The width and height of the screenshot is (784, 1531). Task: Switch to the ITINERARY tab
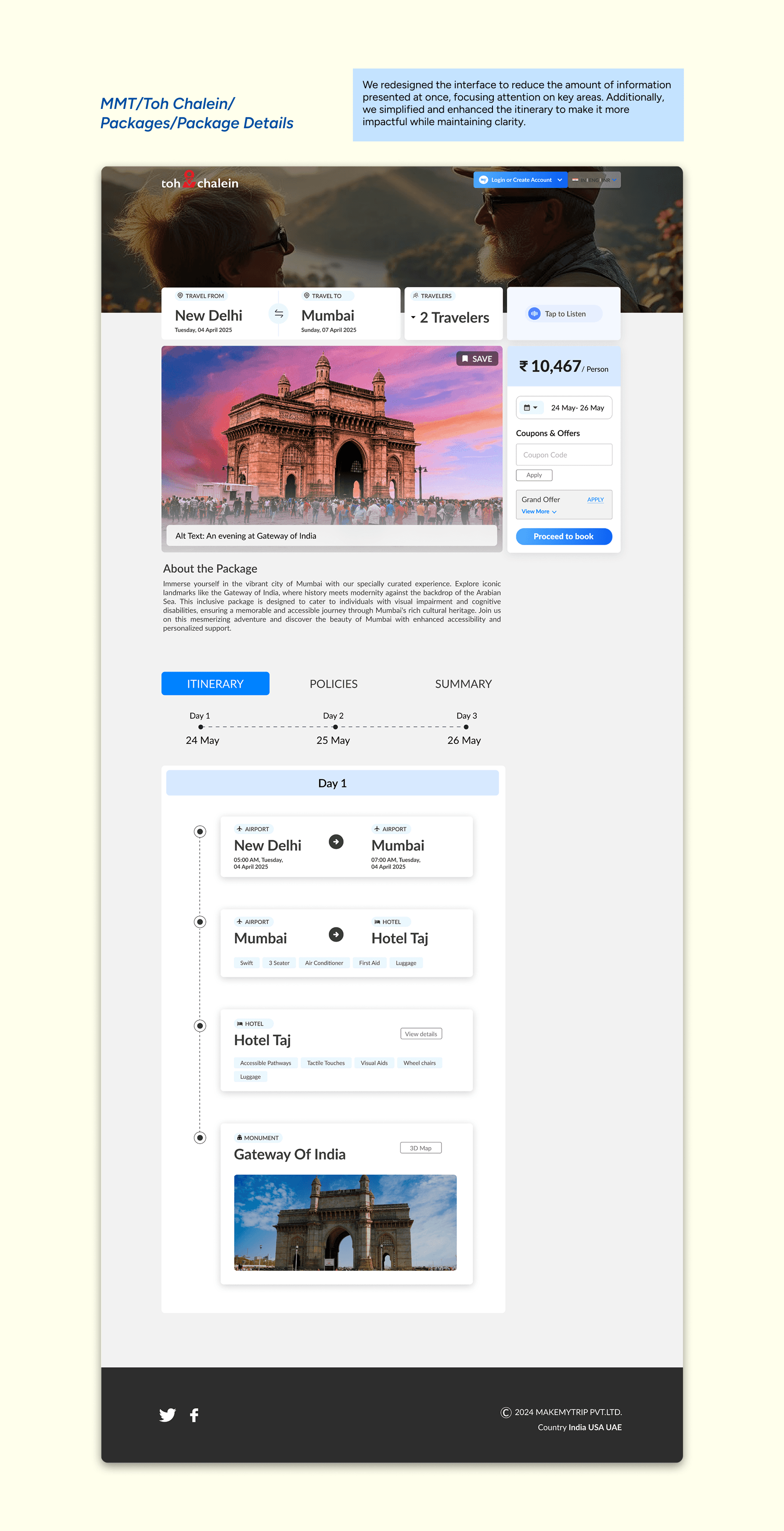click(215, 683)
